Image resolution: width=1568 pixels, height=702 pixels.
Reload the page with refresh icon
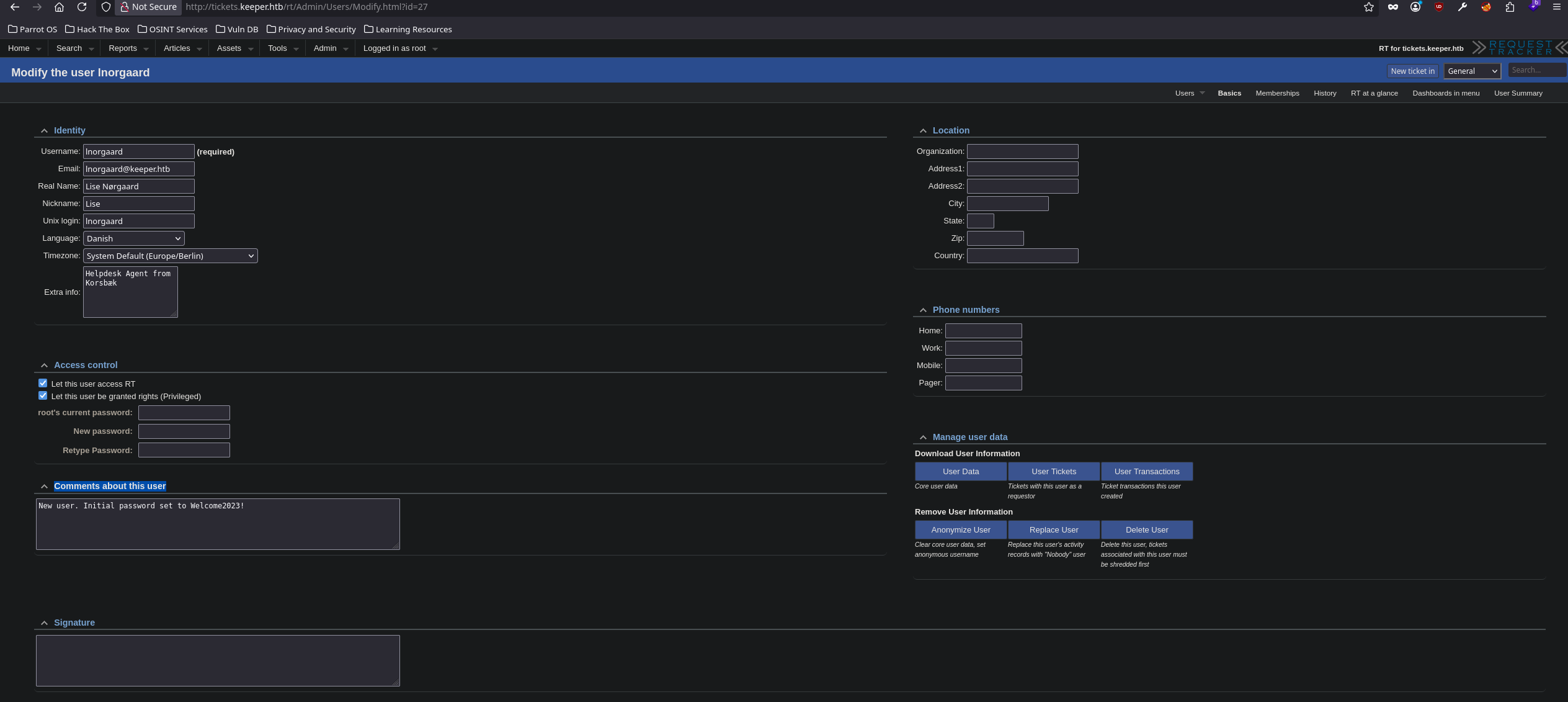[82, 7]
